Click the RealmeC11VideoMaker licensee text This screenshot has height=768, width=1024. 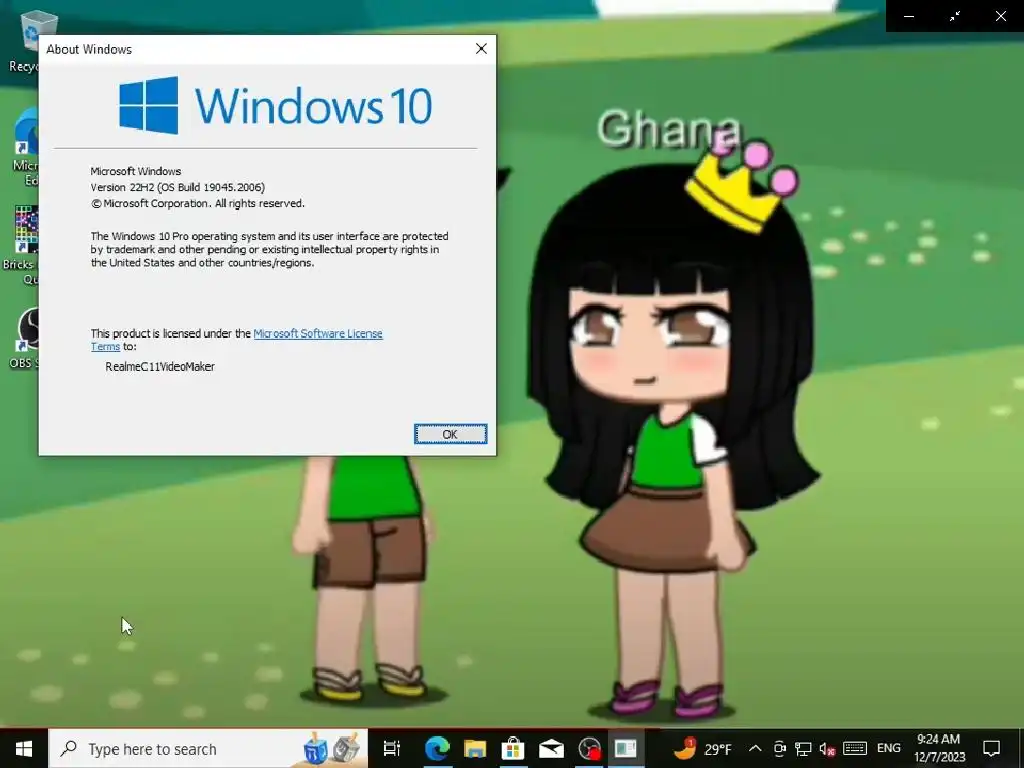160,366
